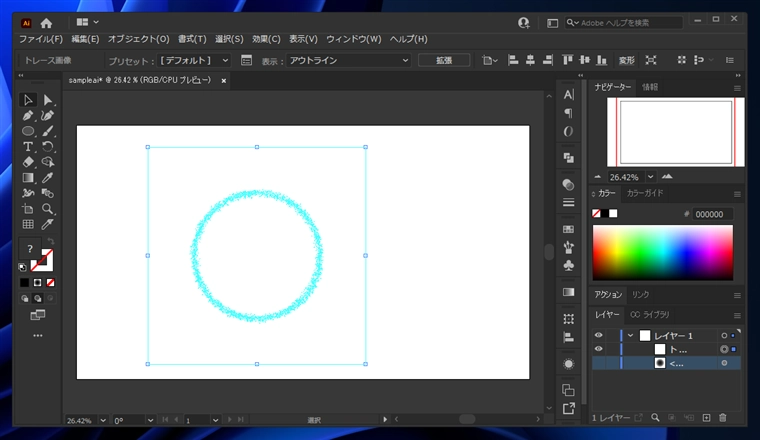
Task: Click the Edit Toolbar three dots
Action: pyautogui.click(x=38, y=335)
